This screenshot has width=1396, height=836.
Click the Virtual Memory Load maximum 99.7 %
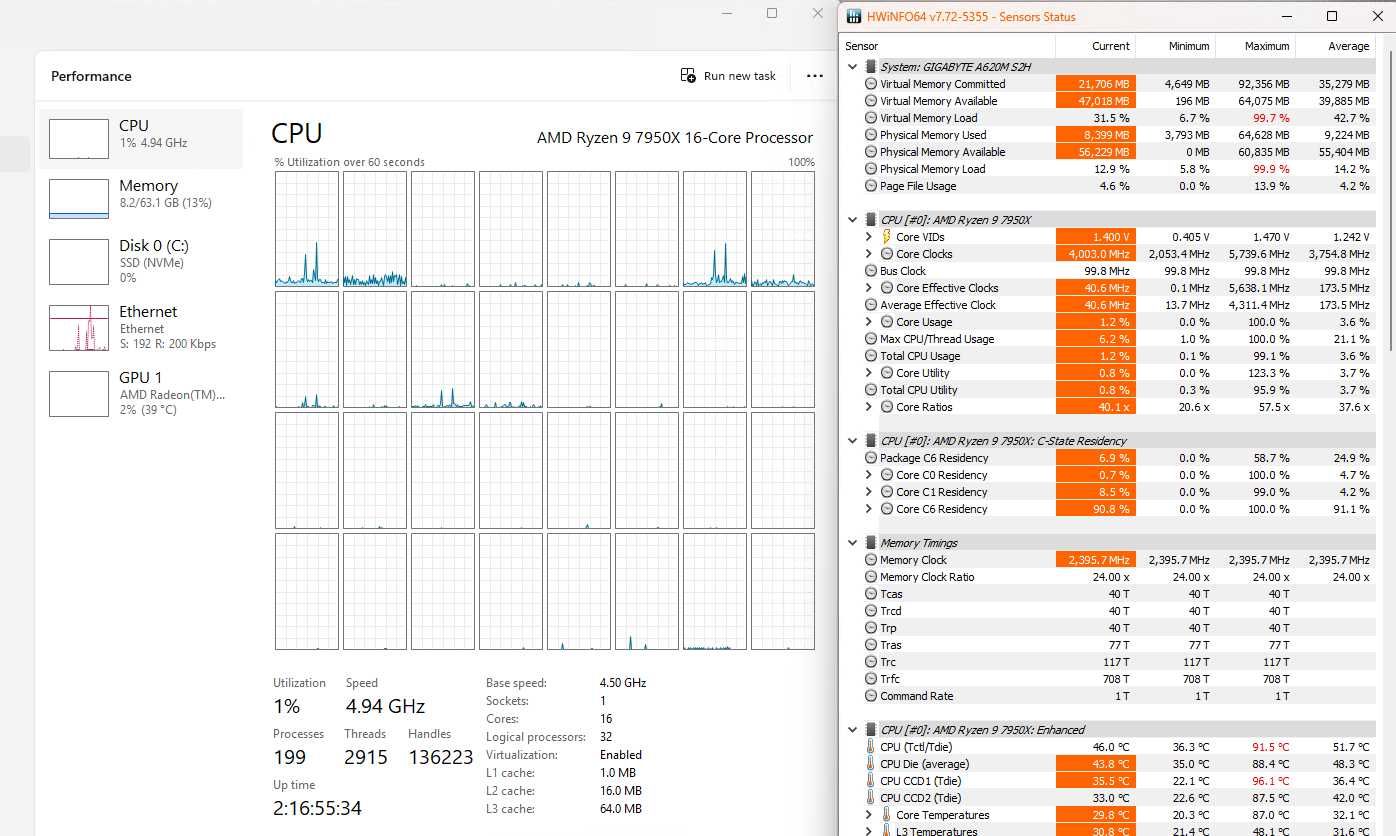[1270, 118]
